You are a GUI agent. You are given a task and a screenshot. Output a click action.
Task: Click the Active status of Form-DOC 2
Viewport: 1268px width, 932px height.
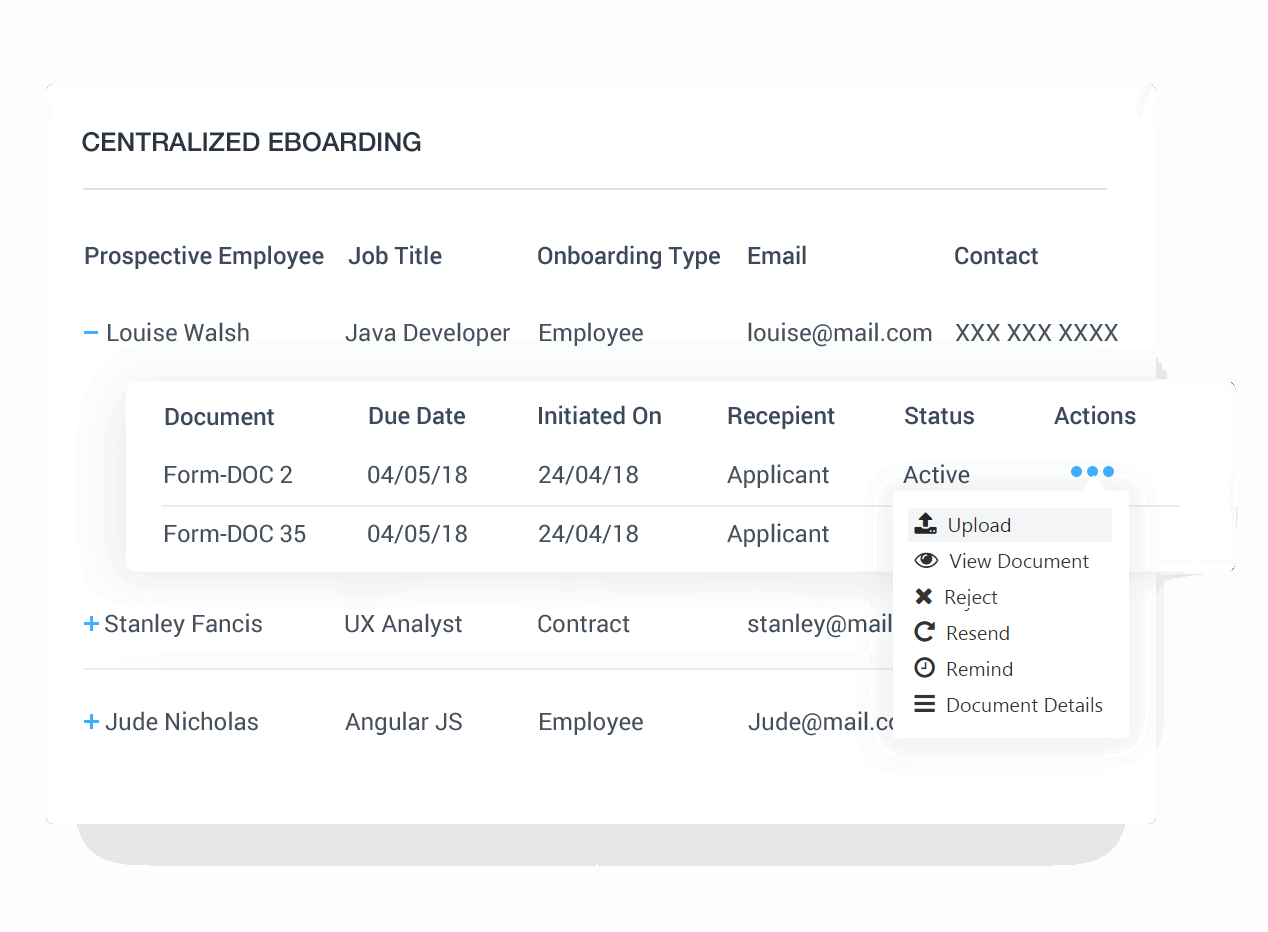tap(937, 475)
